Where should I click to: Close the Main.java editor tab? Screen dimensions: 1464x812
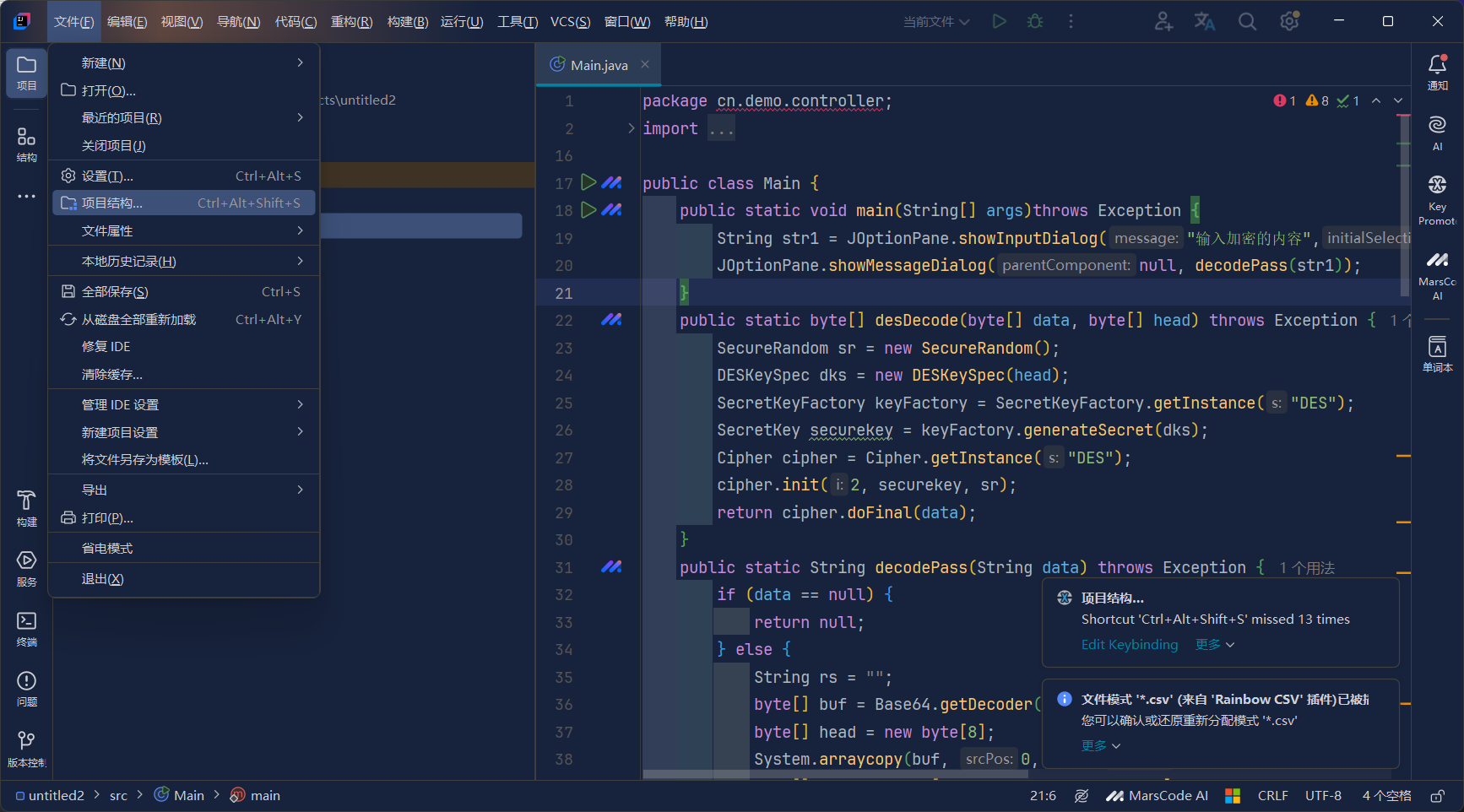click(645, 64)
